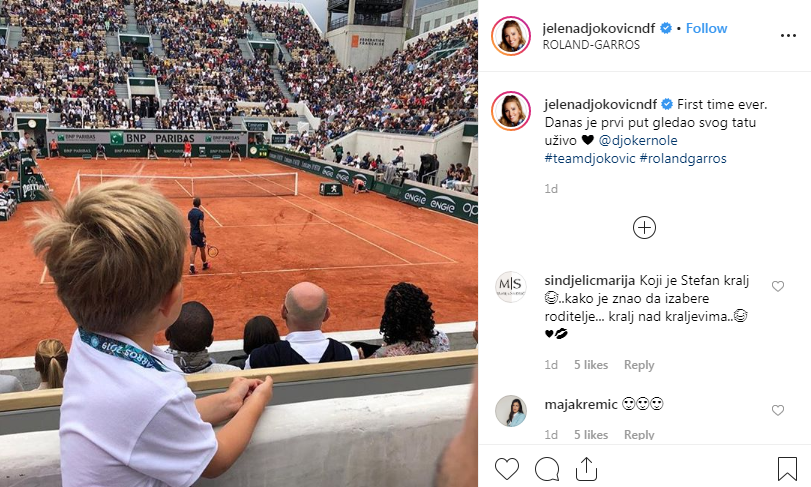Open jelenadjokovicndf header profile picture
Screen dimensions: 811x487
point(511,36)
